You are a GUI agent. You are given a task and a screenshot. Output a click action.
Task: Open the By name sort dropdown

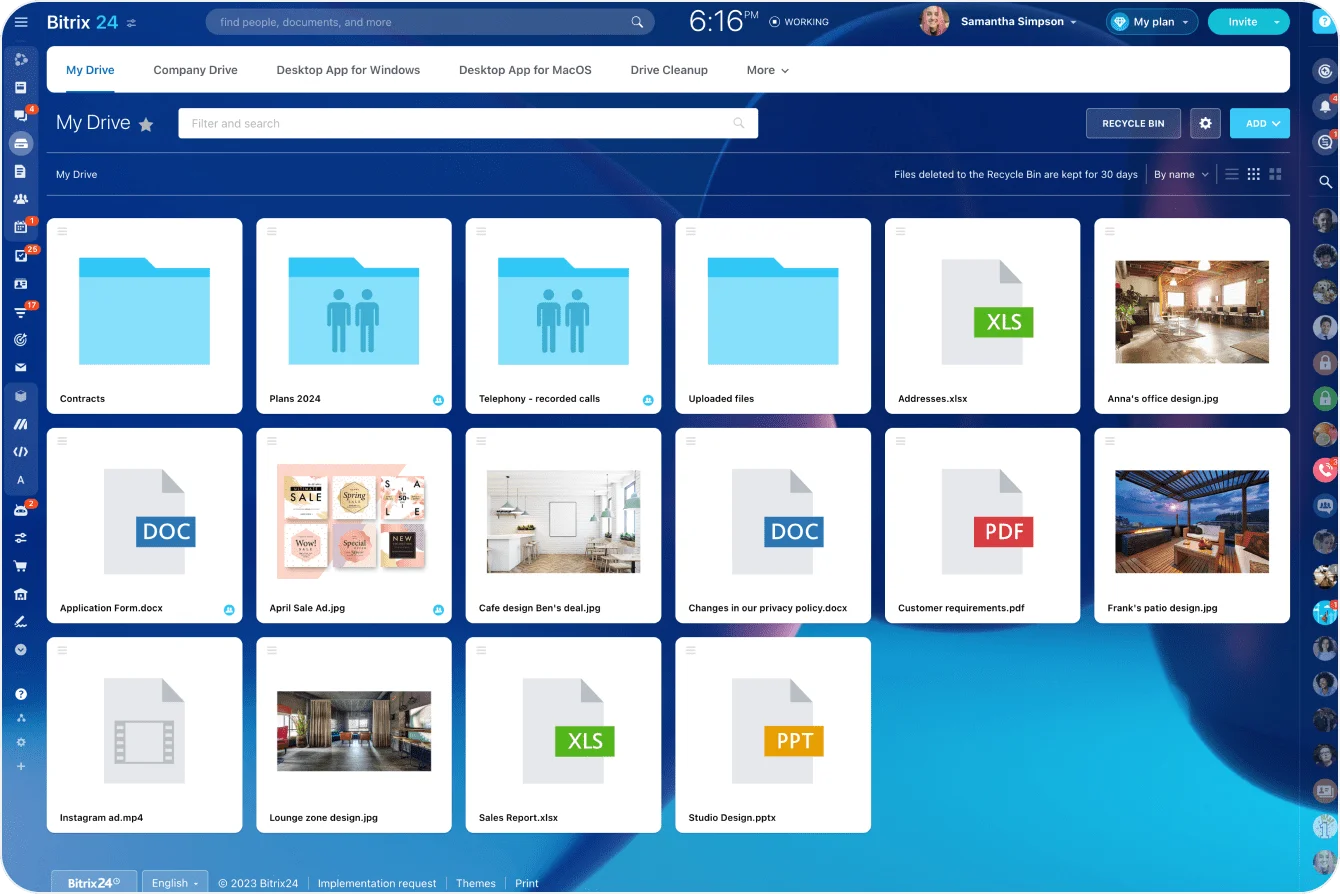coord(1181,174)
